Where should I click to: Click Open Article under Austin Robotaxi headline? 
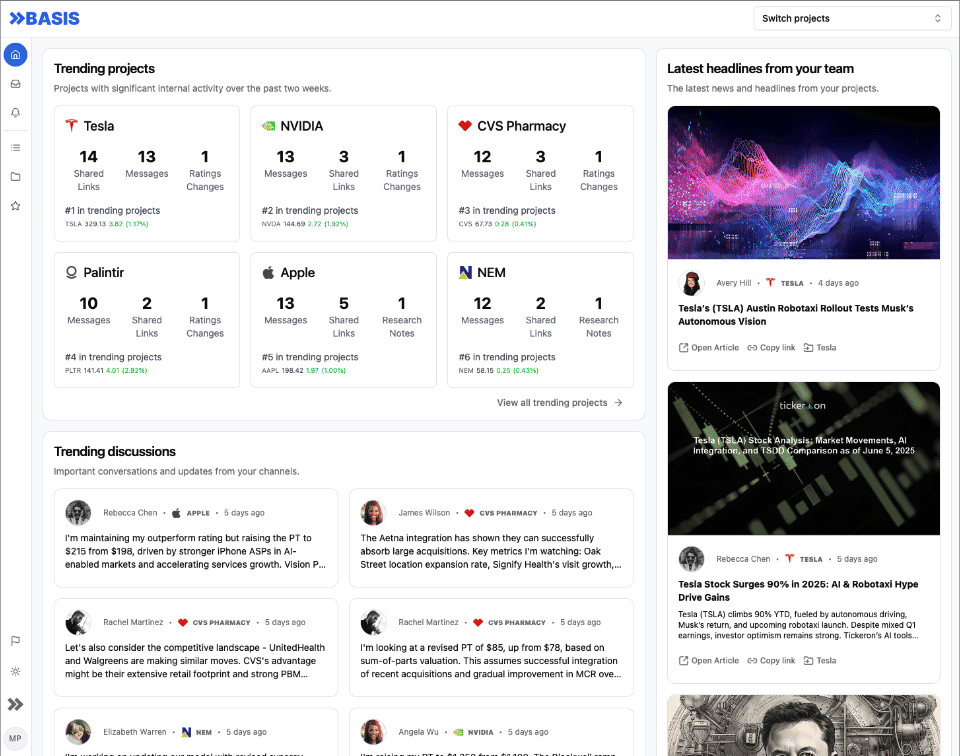coord(709,348)
